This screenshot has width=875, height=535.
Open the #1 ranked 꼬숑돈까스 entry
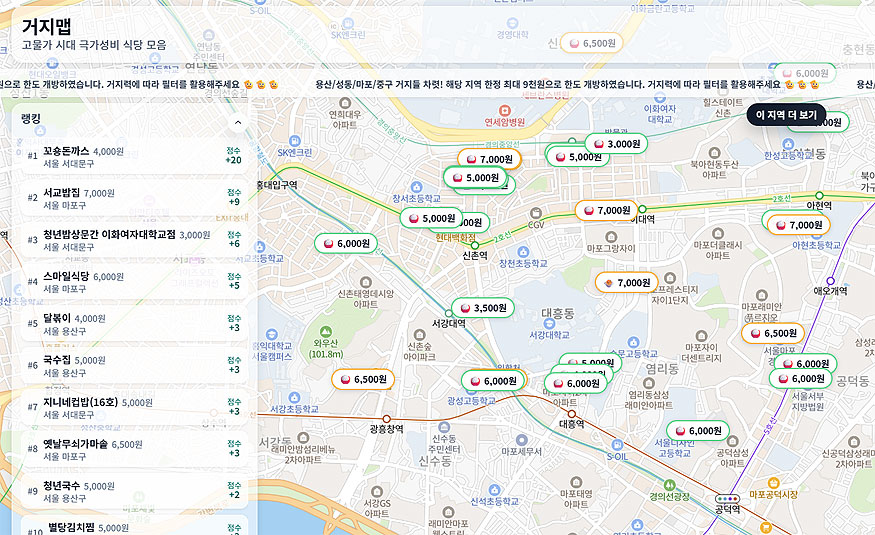(130, 158)
